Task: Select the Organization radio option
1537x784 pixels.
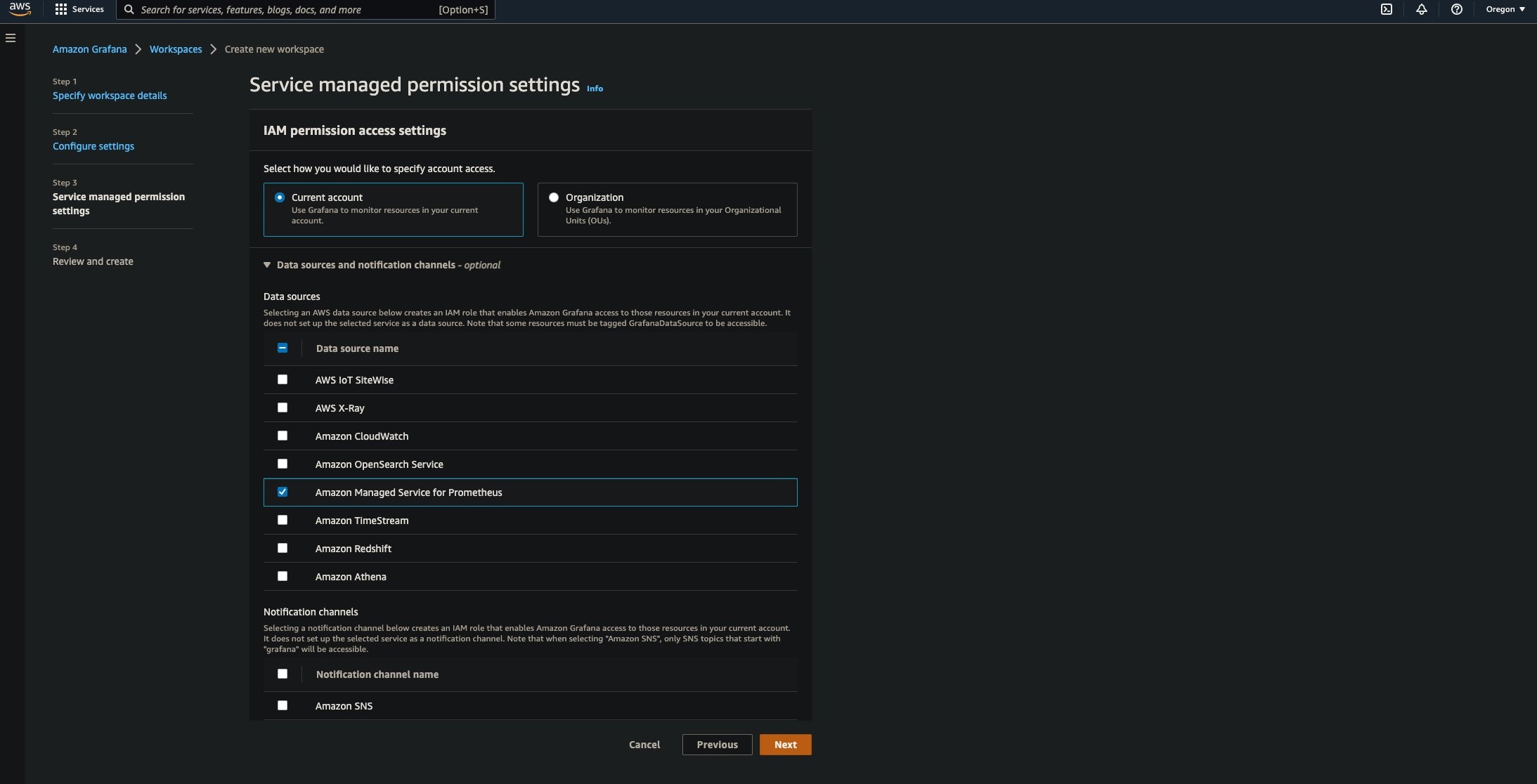Action: pos(554,197)
